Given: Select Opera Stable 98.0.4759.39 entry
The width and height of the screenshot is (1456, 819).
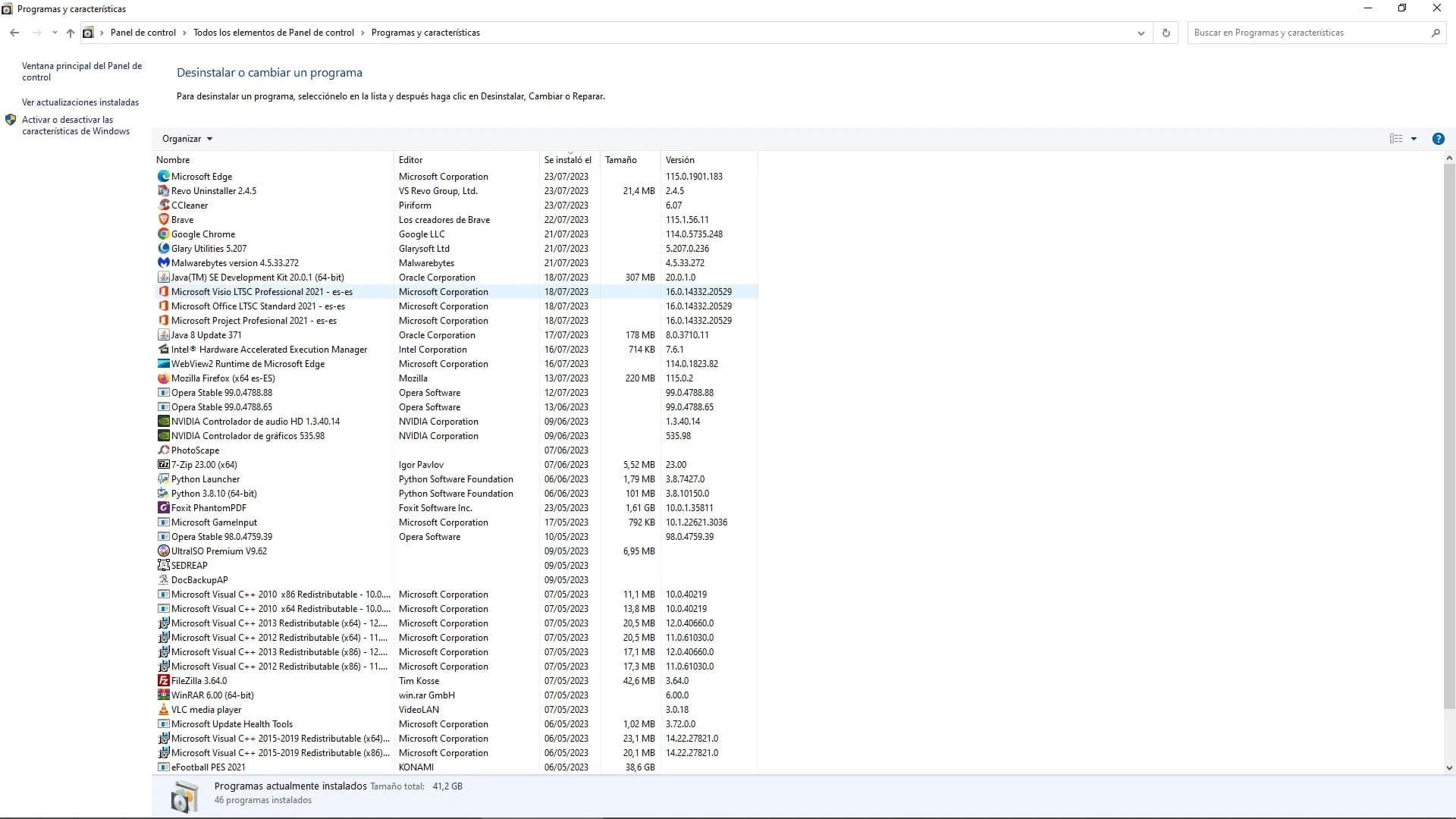Looking at the screenshot, I should click(455, 537).
